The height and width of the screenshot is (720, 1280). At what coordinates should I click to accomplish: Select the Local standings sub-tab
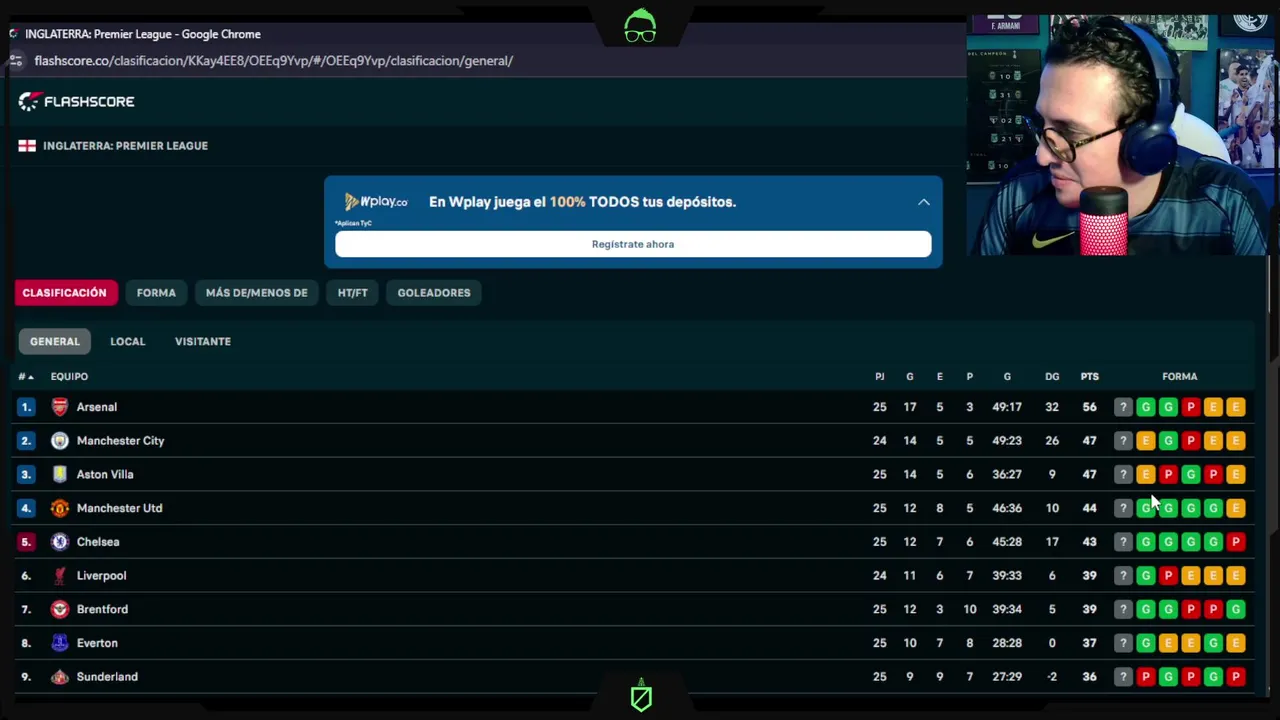click(x=127, y=342)
